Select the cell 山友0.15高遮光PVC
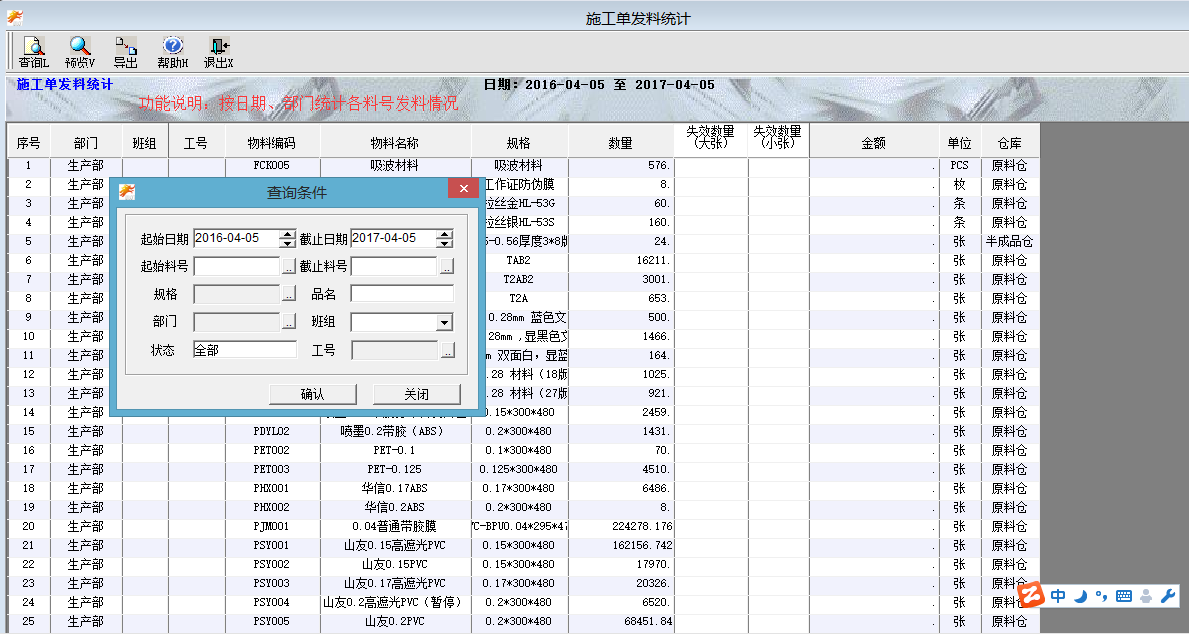 [x=395, y=545]
